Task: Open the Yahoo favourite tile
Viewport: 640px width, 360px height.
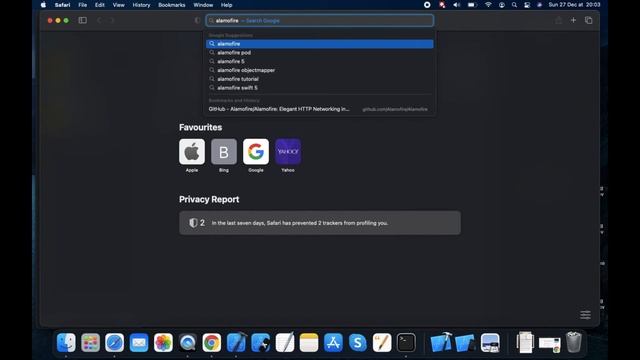Action: [288, 151]
